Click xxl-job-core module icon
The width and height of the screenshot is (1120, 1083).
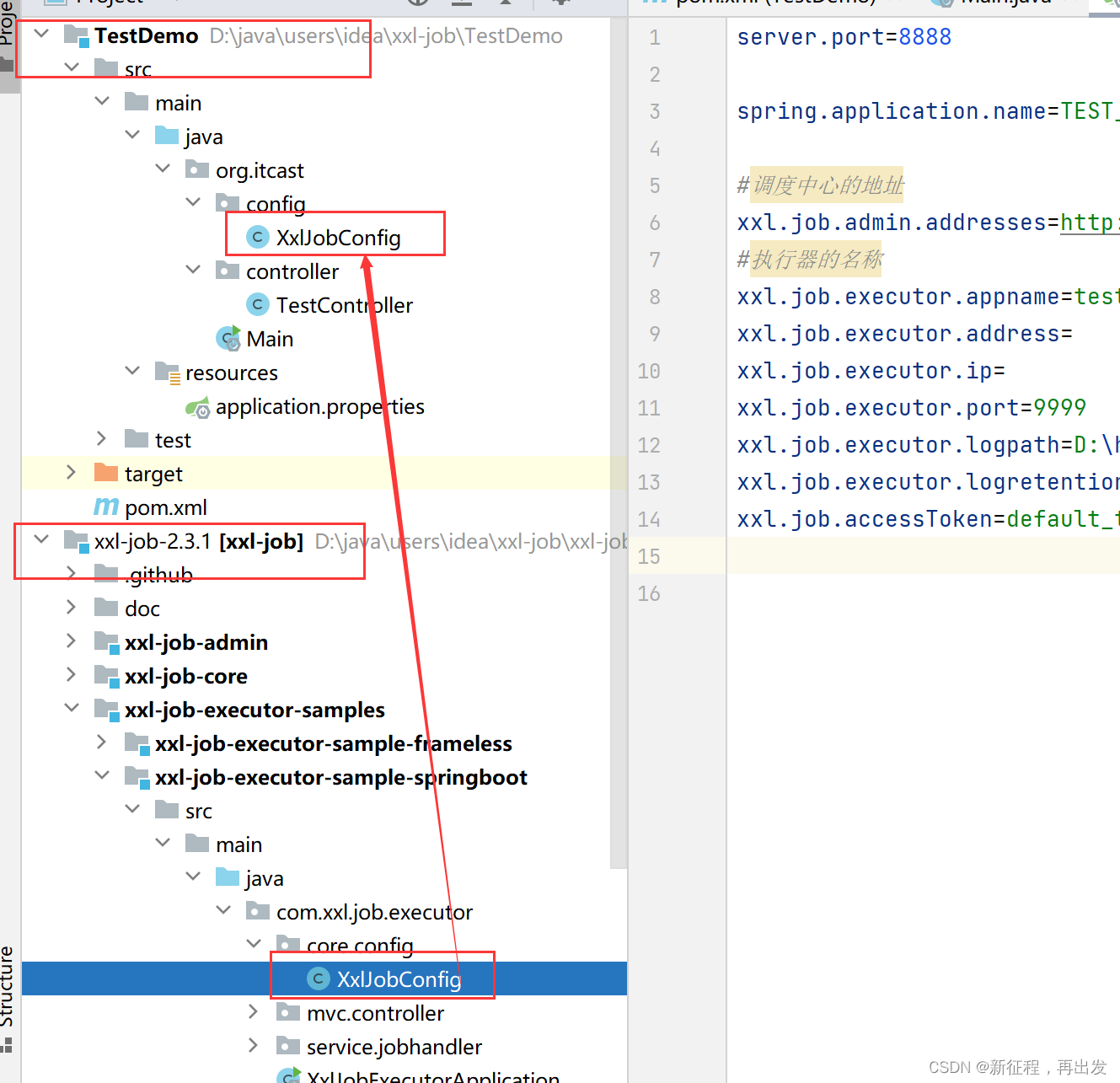coord(107,677)
